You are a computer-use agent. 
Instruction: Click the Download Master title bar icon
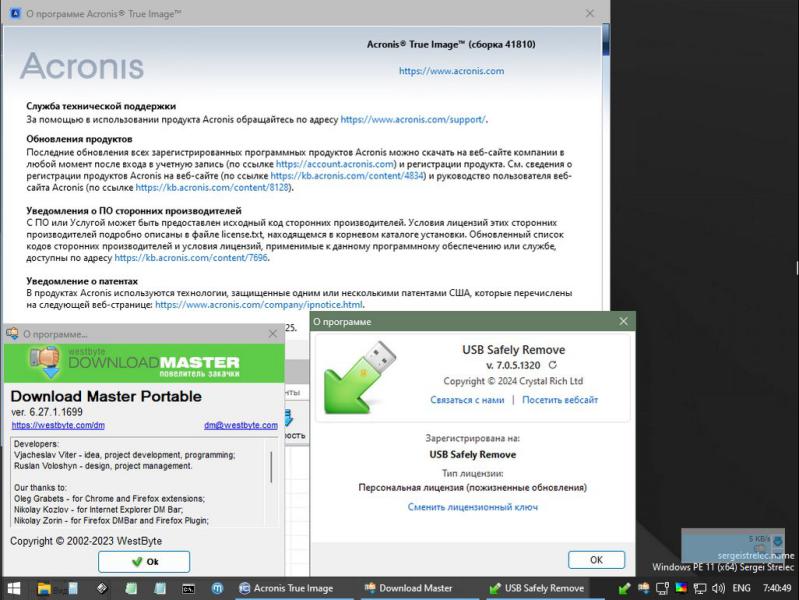(x=12, y=333)
